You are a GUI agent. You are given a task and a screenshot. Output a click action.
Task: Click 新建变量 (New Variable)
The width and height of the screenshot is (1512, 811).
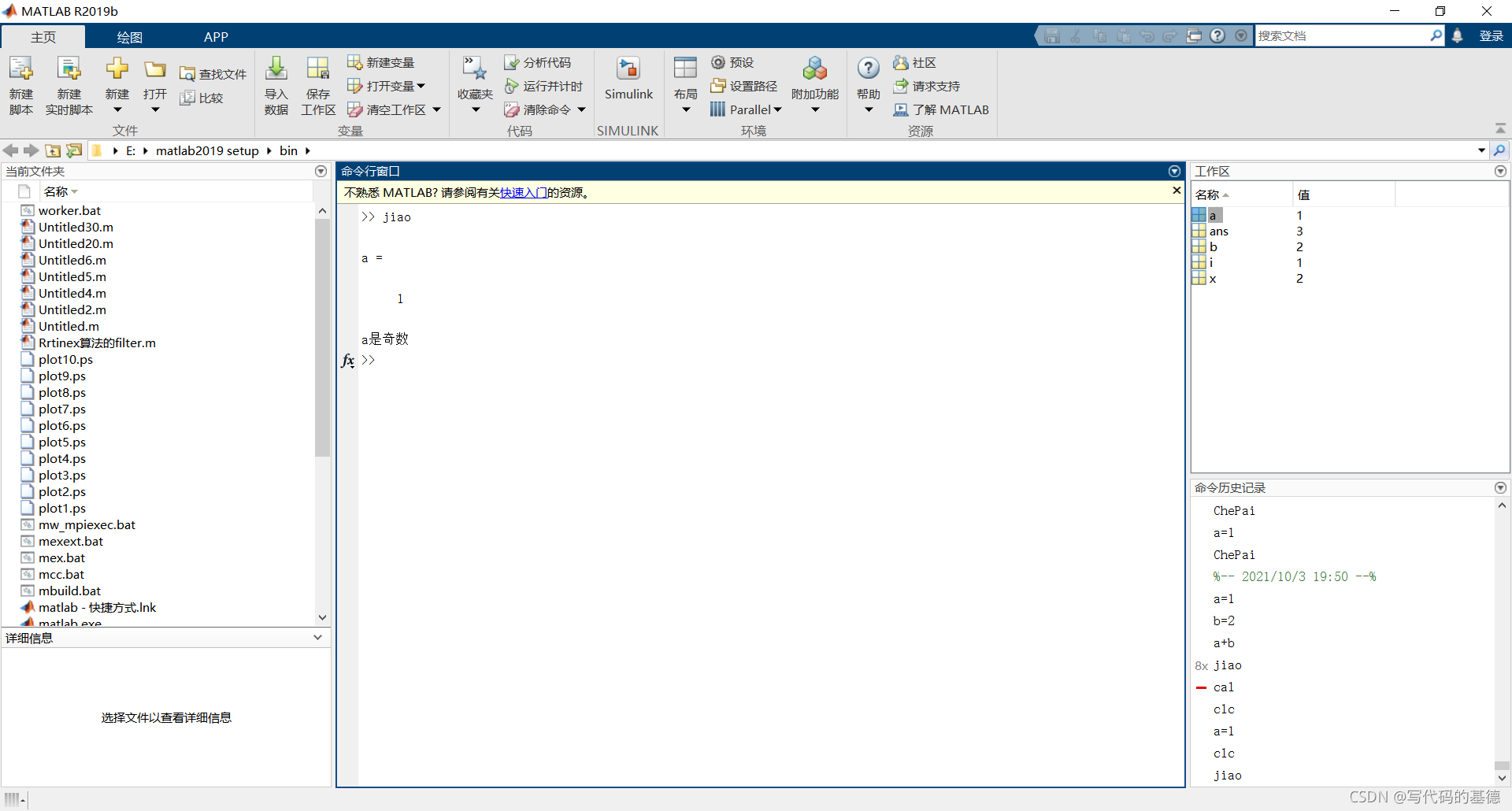point(381,62)
